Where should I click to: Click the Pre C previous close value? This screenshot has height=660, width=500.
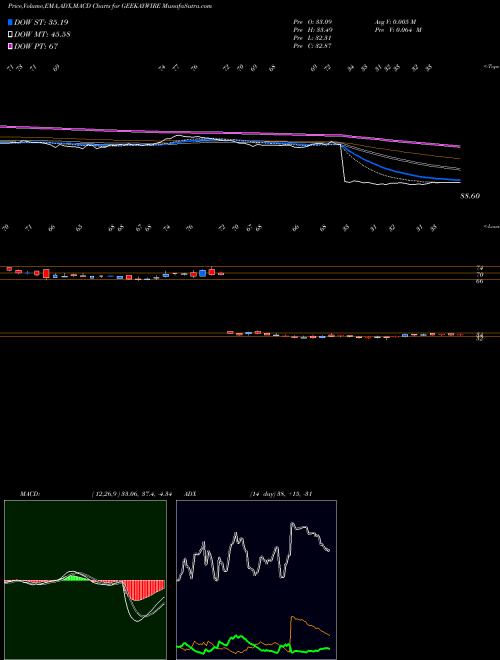point(313,46)
